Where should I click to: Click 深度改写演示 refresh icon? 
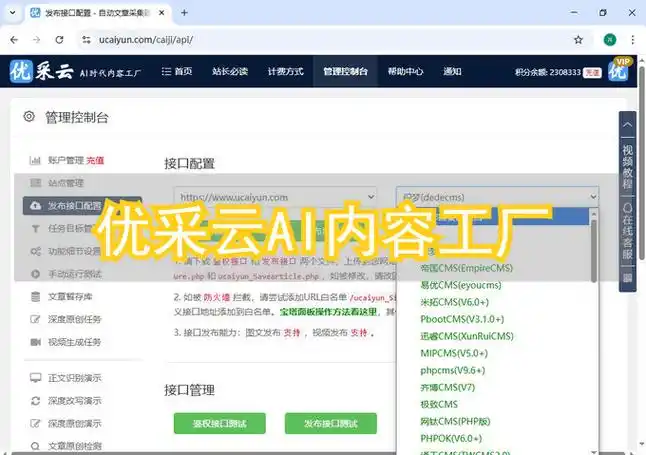[35, 401]
